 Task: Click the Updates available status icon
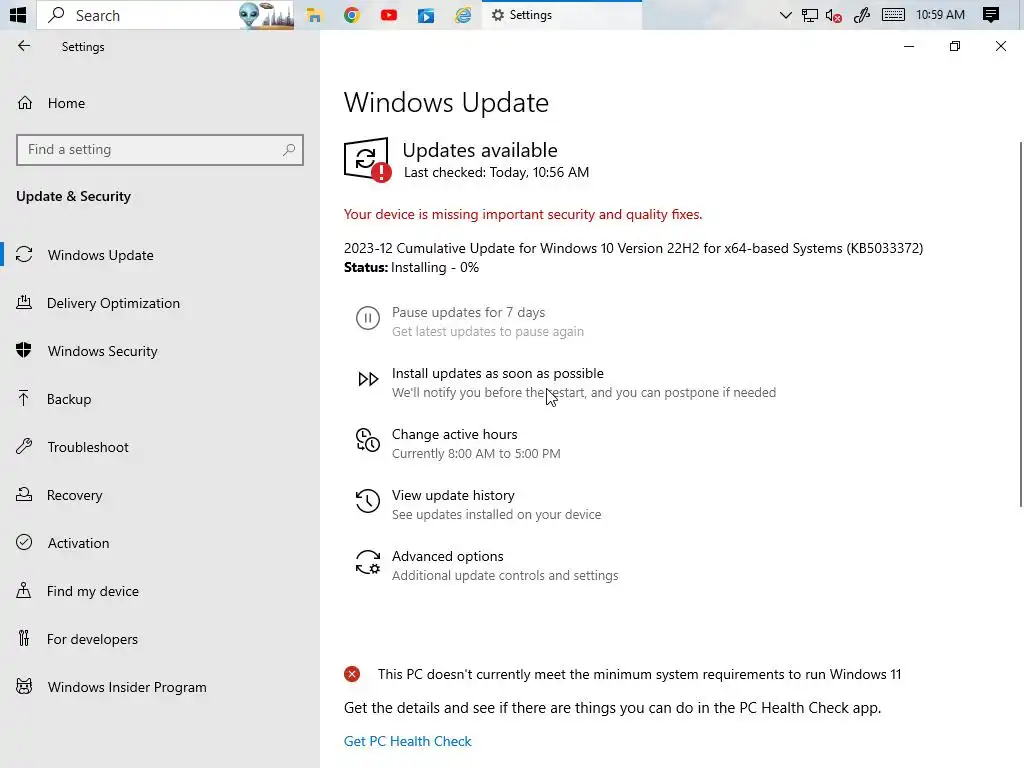tap(367, 159)
